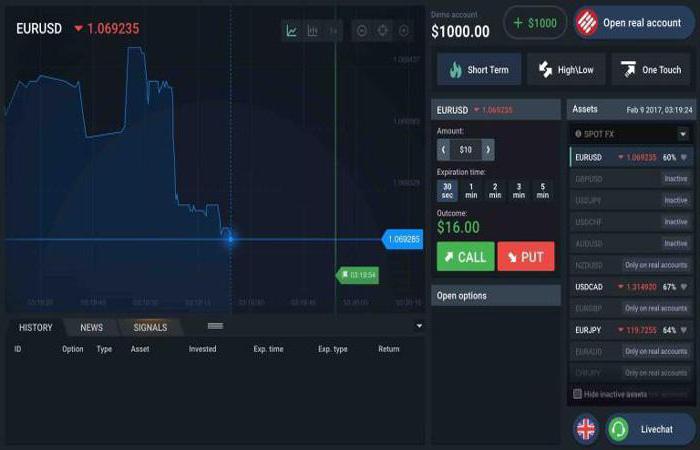Image resolution: width=700 pixels, height=450 pixels.
Task: Select 1 min expiration time
Action: tap(471, 191)
